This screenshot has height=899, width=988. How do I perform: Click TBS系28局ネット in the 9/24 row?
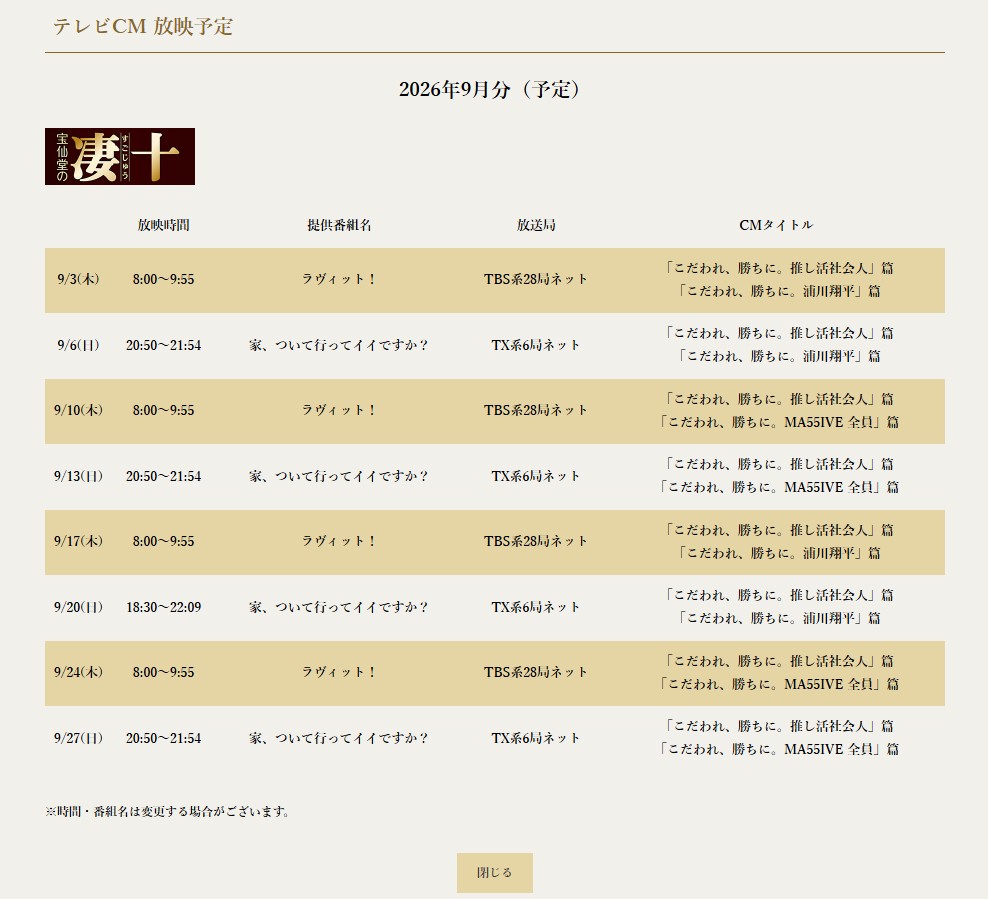[536, 672]
